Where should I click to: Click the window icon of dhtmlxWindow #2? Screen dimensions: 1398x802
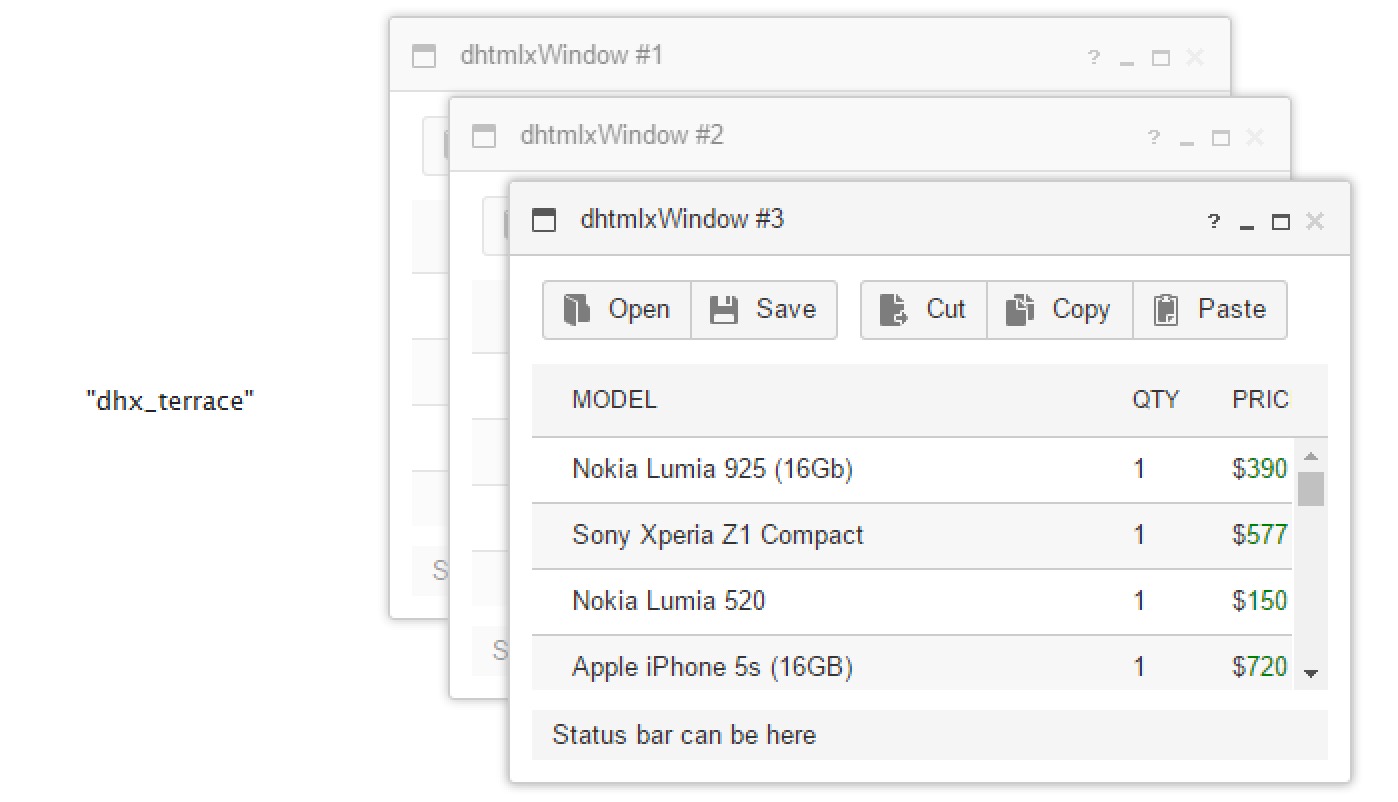point(484,136)
